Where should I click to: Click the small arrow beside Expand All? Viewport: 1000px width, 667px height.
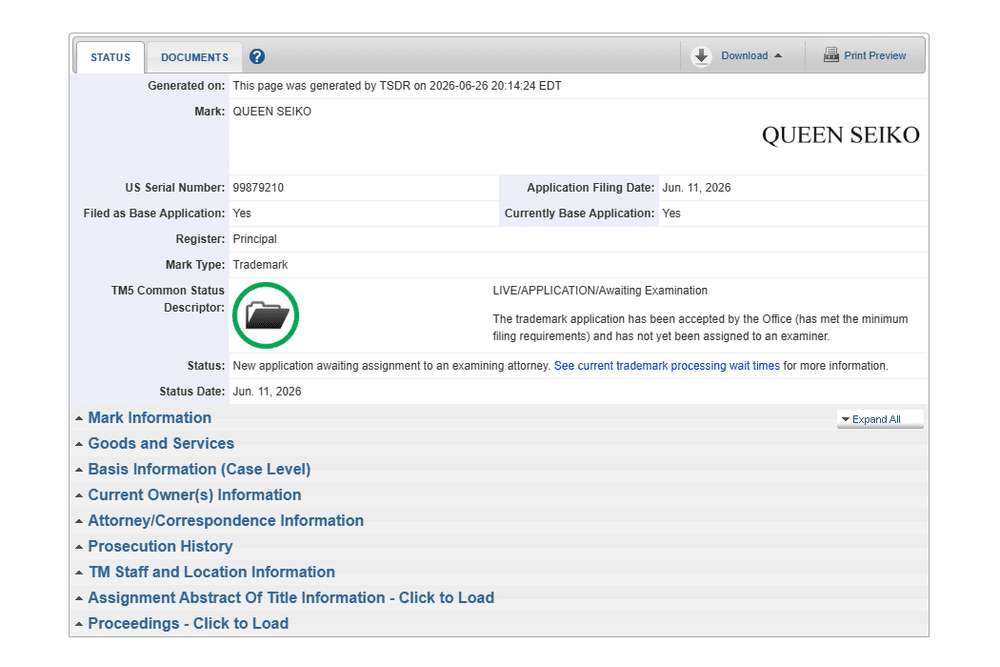846,419
